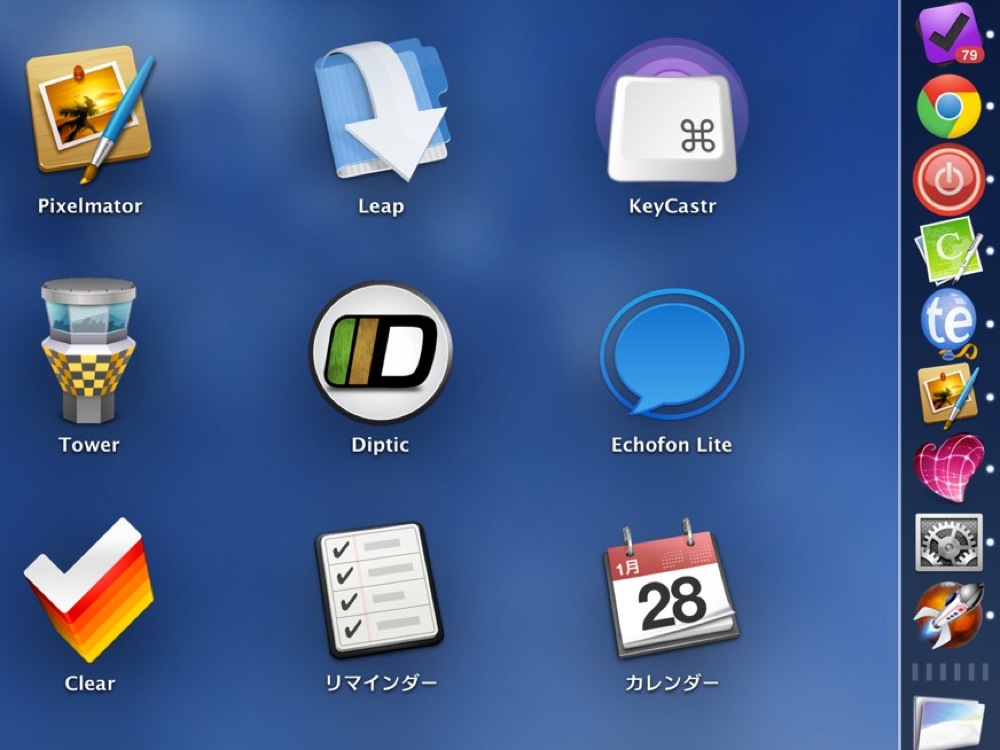Launch the Leap app icon
1000x750 pixels.
[x=381, y=108]
